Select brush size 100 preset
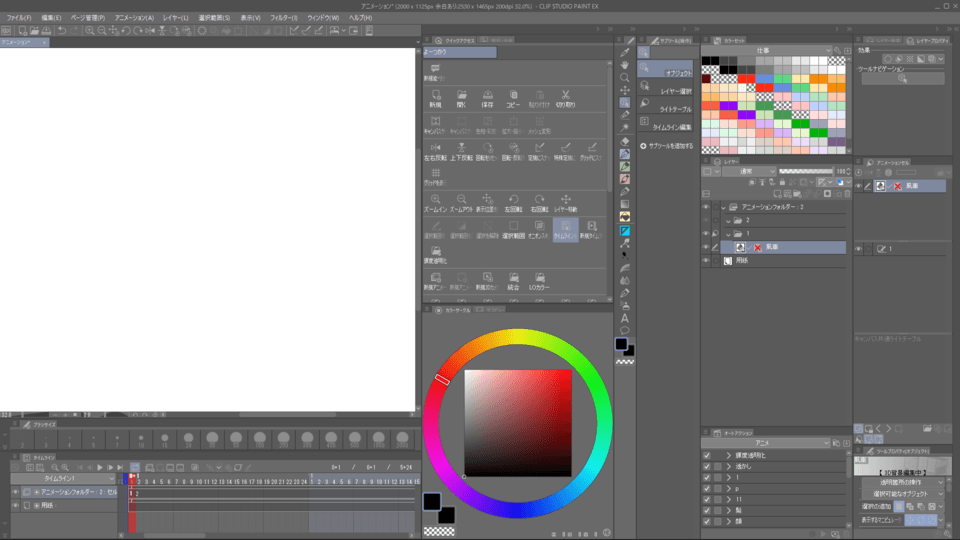This screenshot has width=960, height=540. tap(260, 439)
